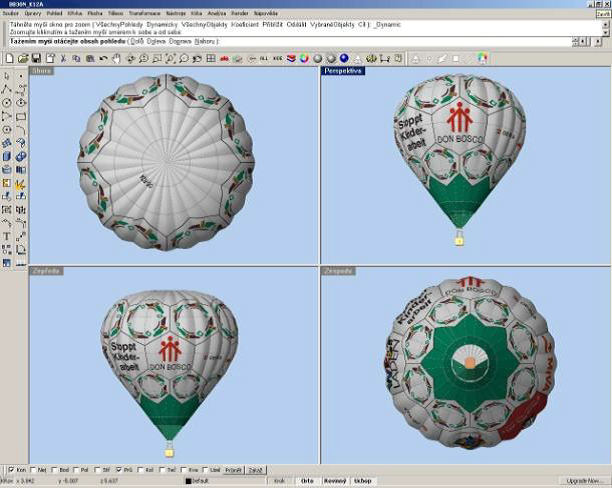
Task: Toggle the Pol osnap checkbox
Action: coord(76,470)
